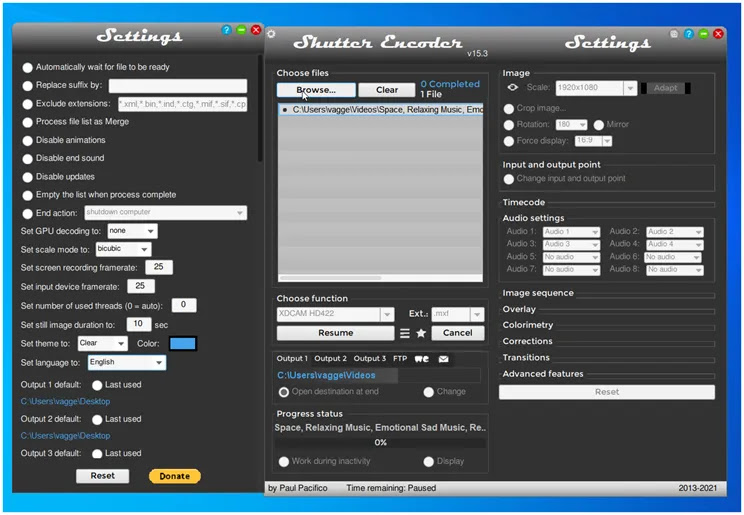Toggle Output 3 default Last used
This screenshot has width=744, height=515.
(x=97, y=454)
